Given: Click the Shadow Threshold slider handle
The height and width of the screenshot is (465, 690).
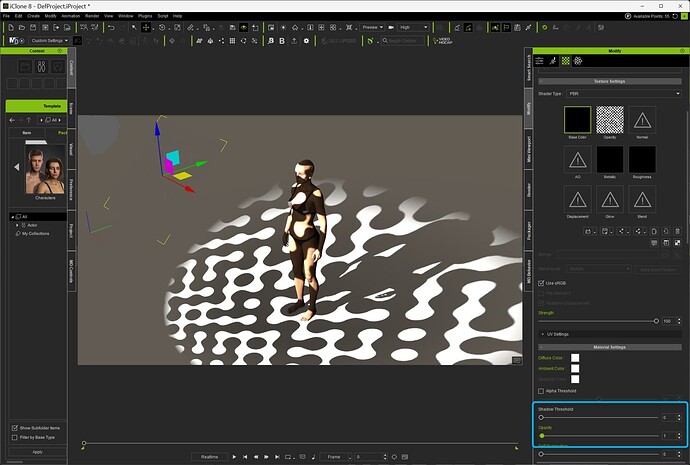Looking at the screenshot, I should click(x=541, y=417).
